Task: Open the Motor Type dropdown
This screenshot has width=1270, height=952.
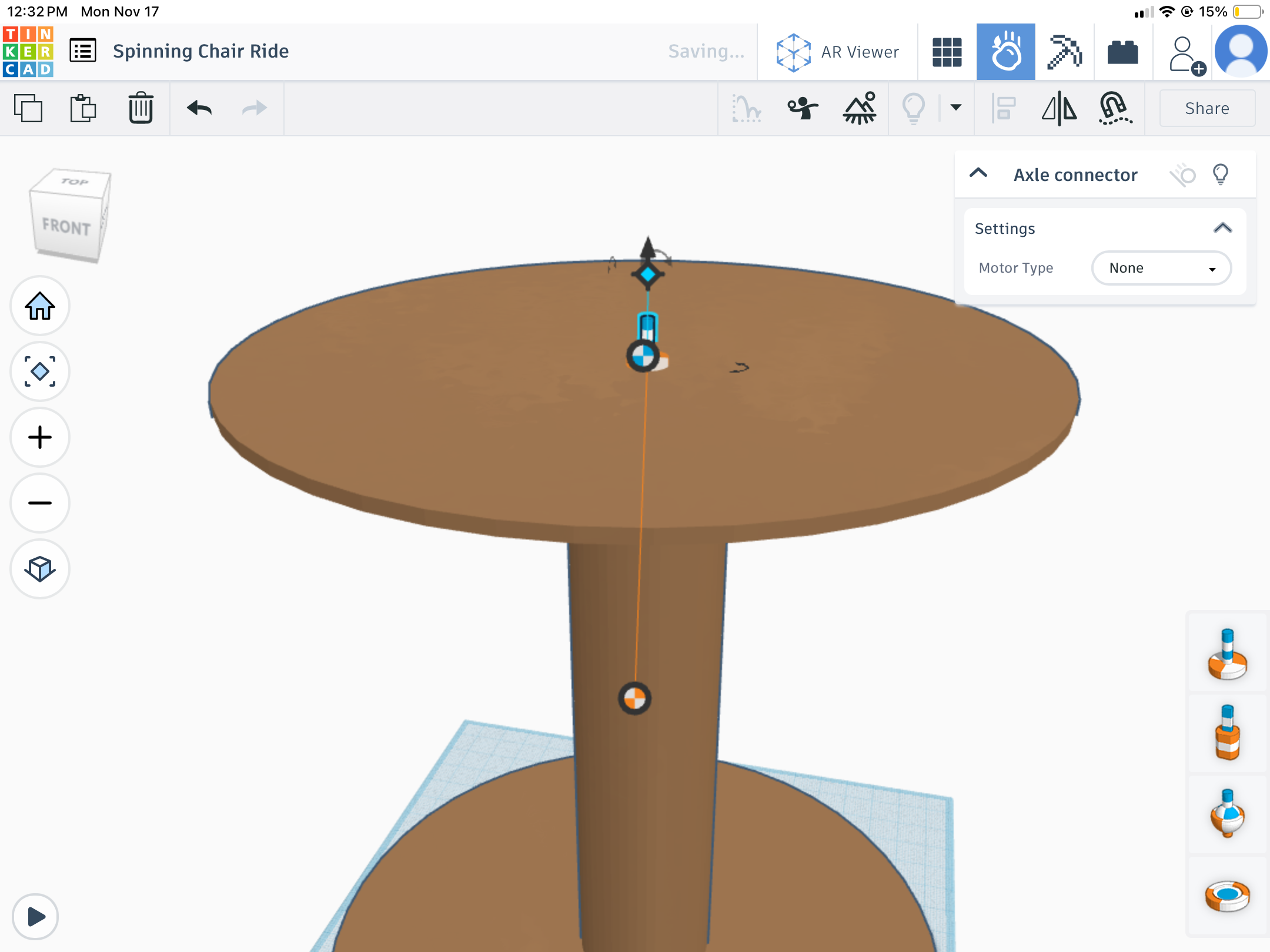Action: click(1161, 268)
